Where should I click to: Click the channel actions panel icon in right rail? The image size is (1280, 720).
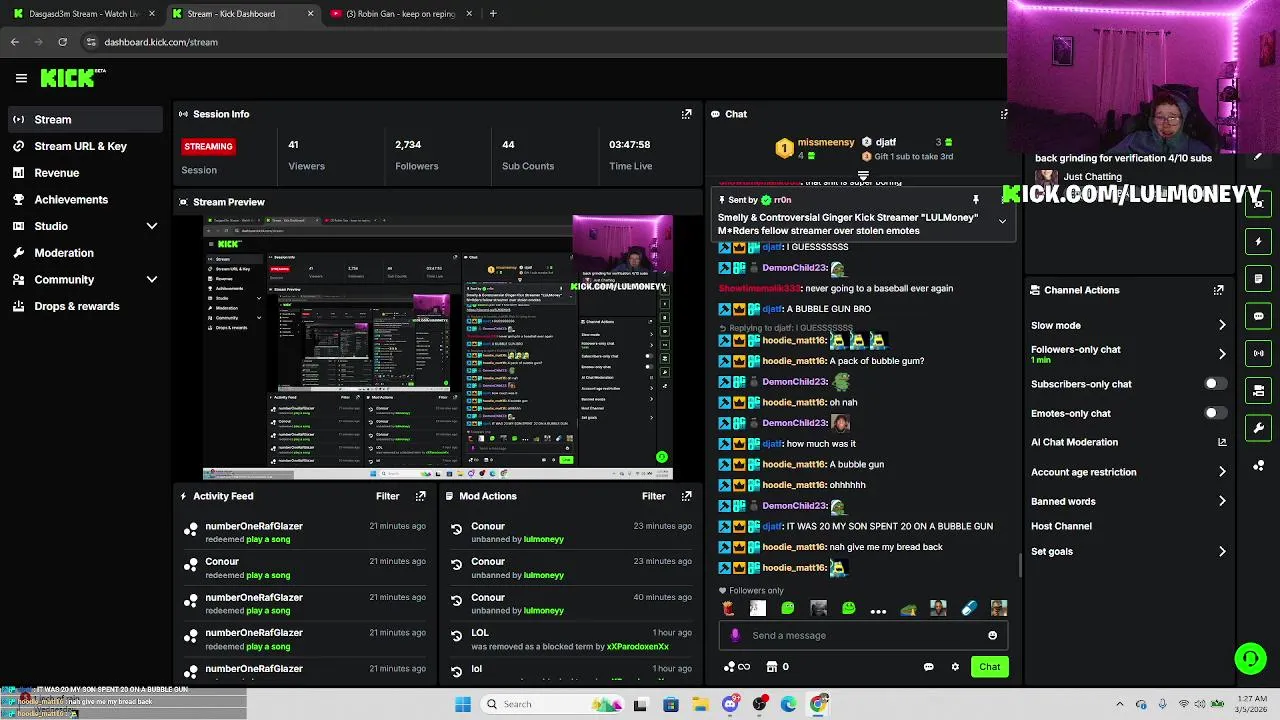tap(1258, 391)
